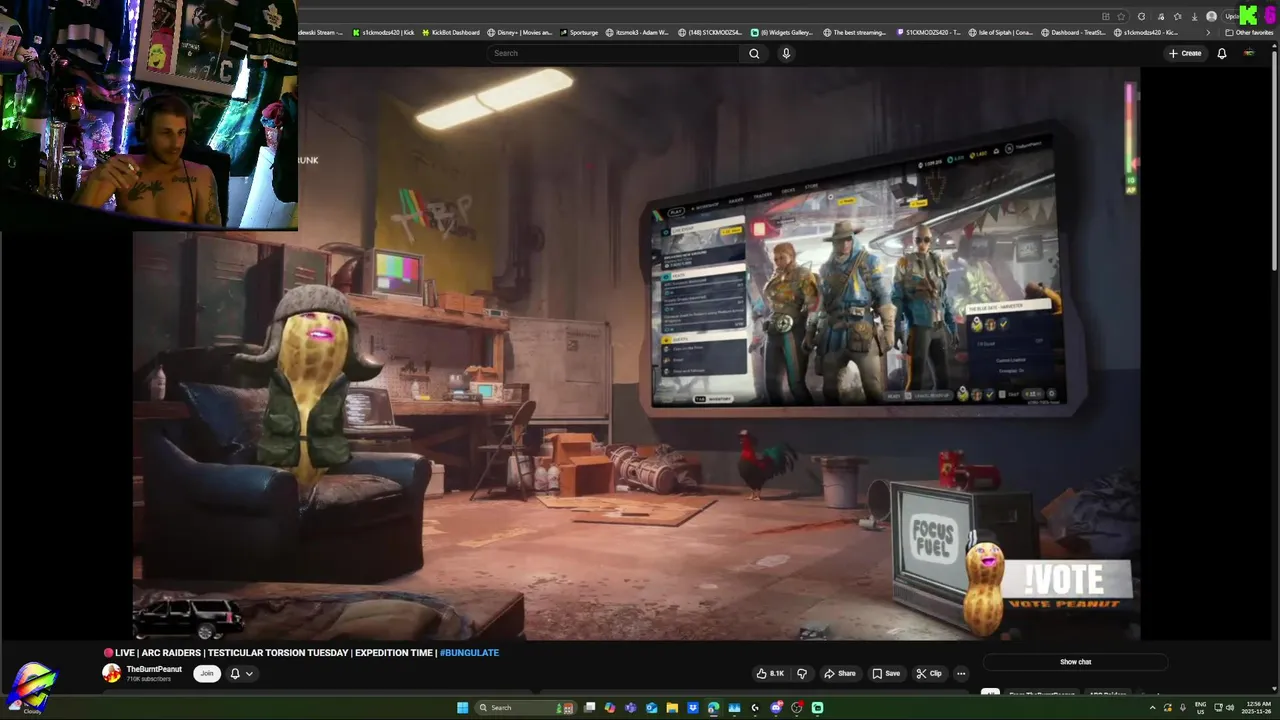The image size is (1280, 720).
Task: Open YouTube notifications bell
Action: 1221,53
